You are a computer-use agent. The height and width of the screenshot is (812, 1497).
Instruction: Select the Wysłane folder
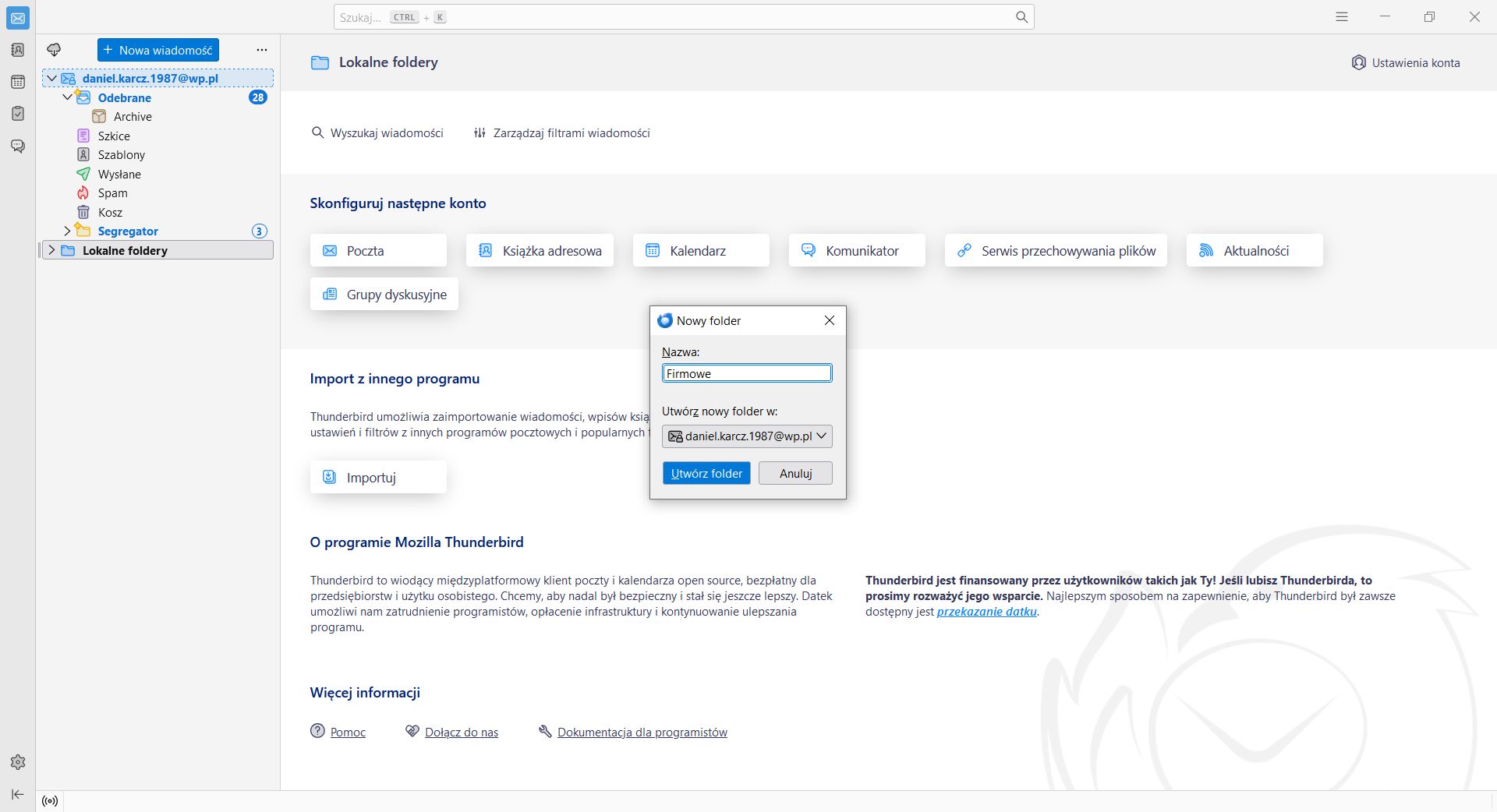tap(119, 174)
